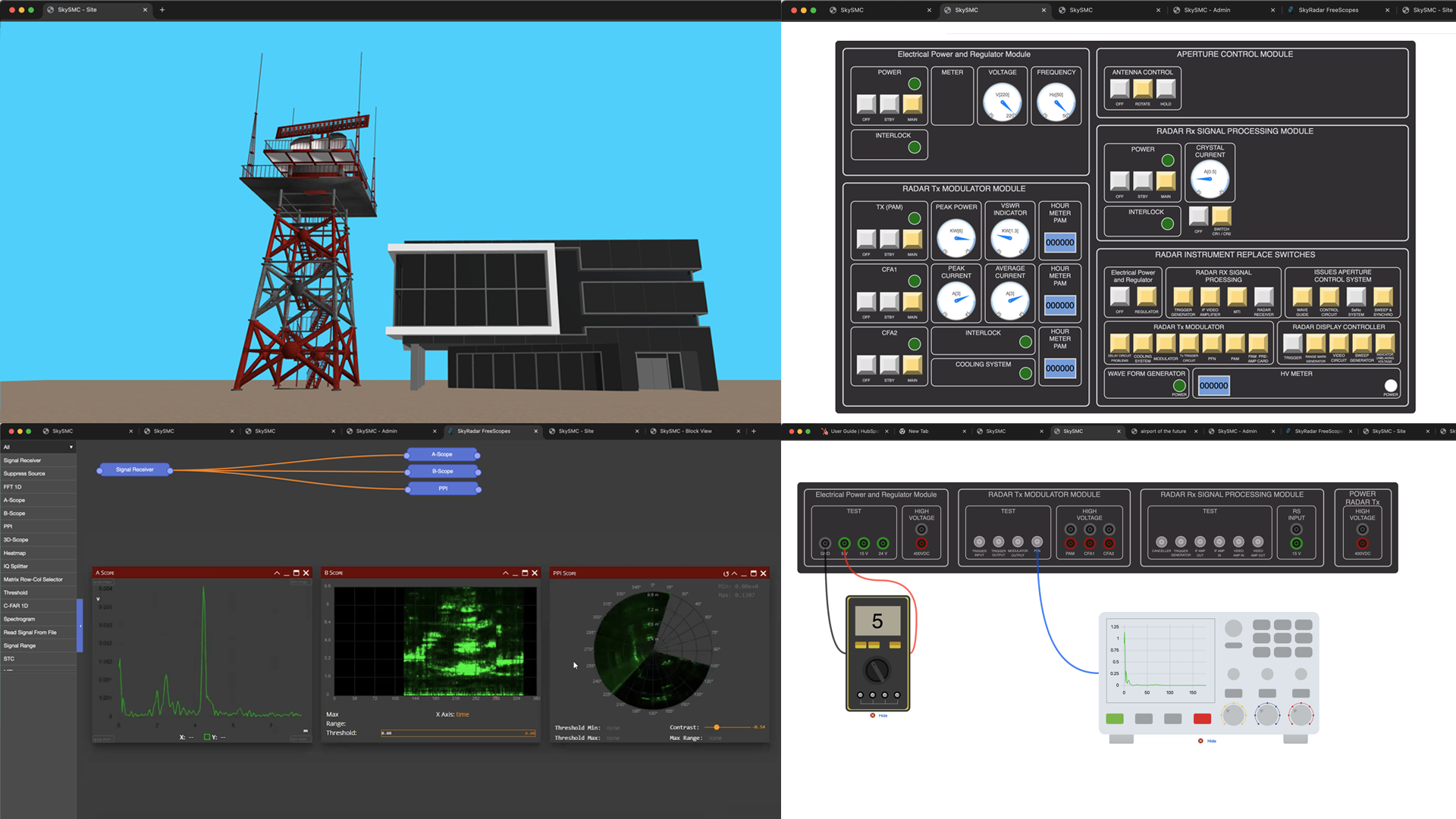Open the All filter dropdown in the module sidebar
The width and height of the screenshot is (1456, 819).
[38, 447]
